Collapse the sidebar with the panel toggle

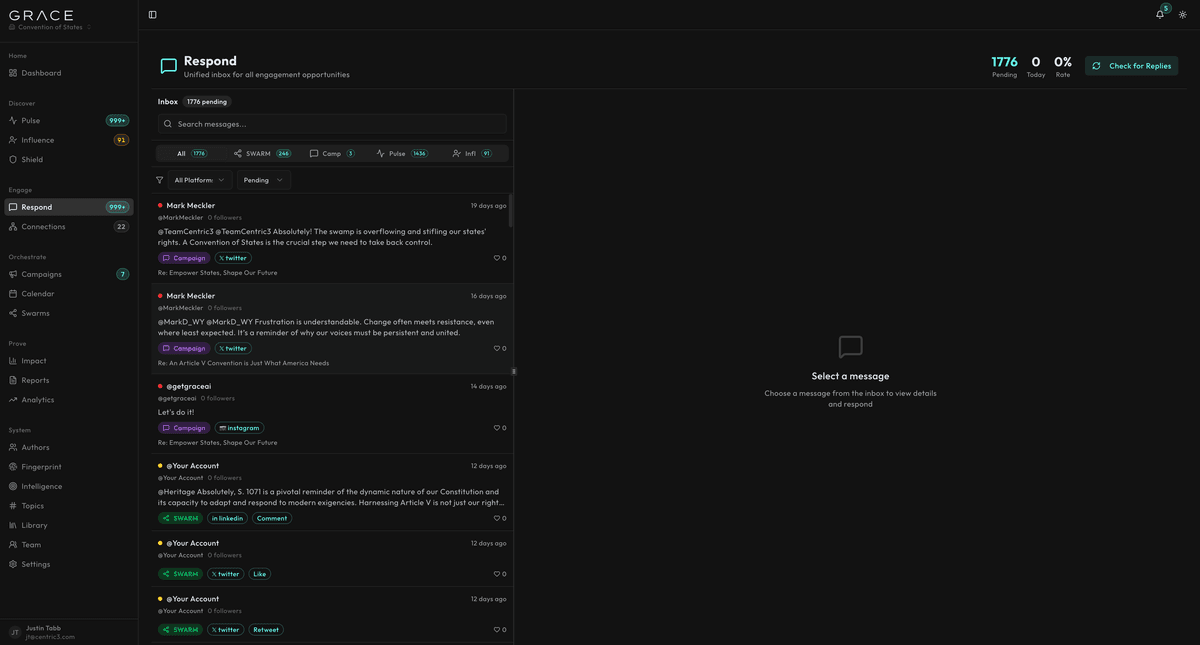(151, 13)
